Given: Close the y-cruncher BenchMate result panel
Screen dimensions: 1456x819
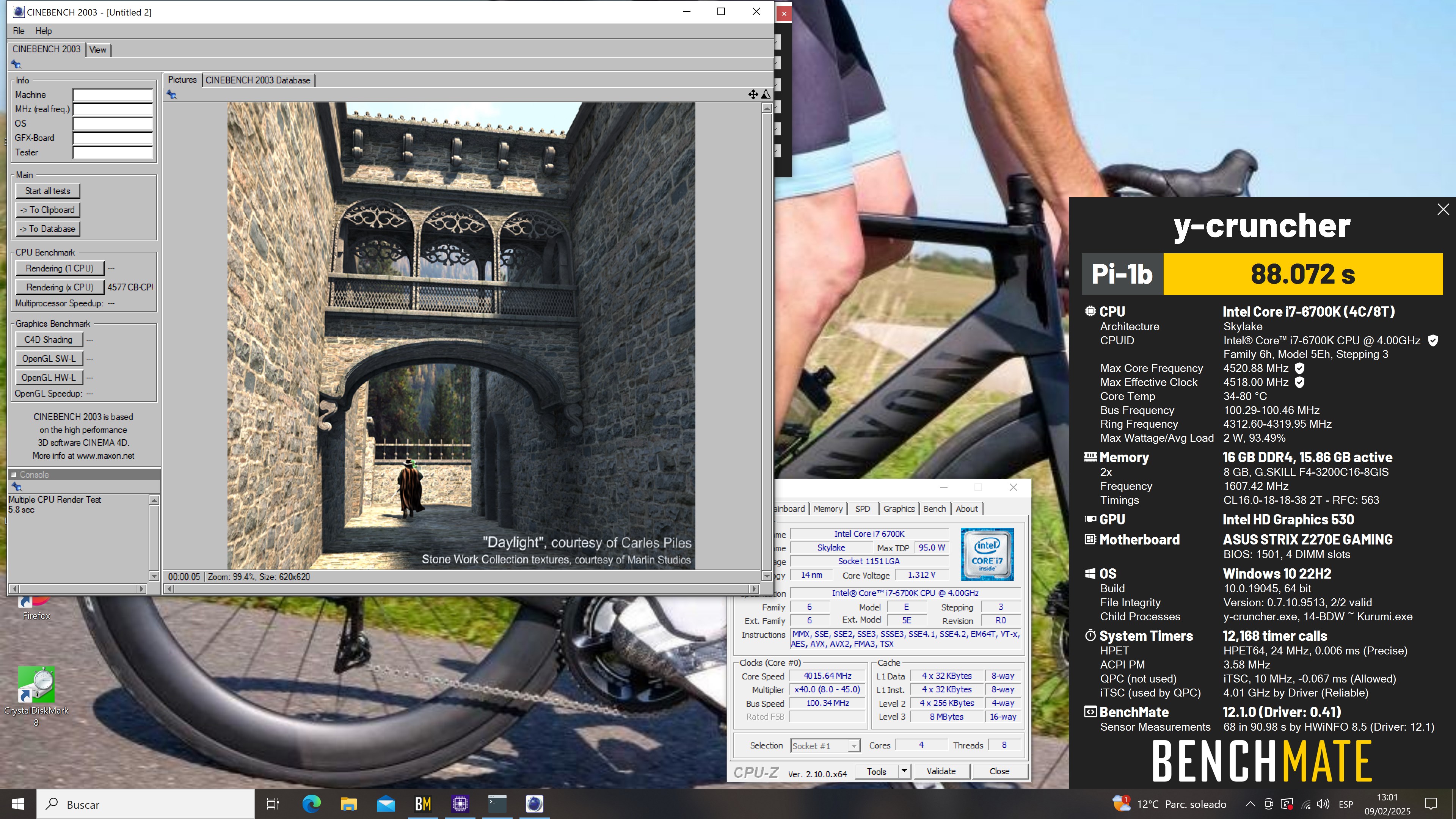Looking at the screenshot, I should coord(1443,209).
